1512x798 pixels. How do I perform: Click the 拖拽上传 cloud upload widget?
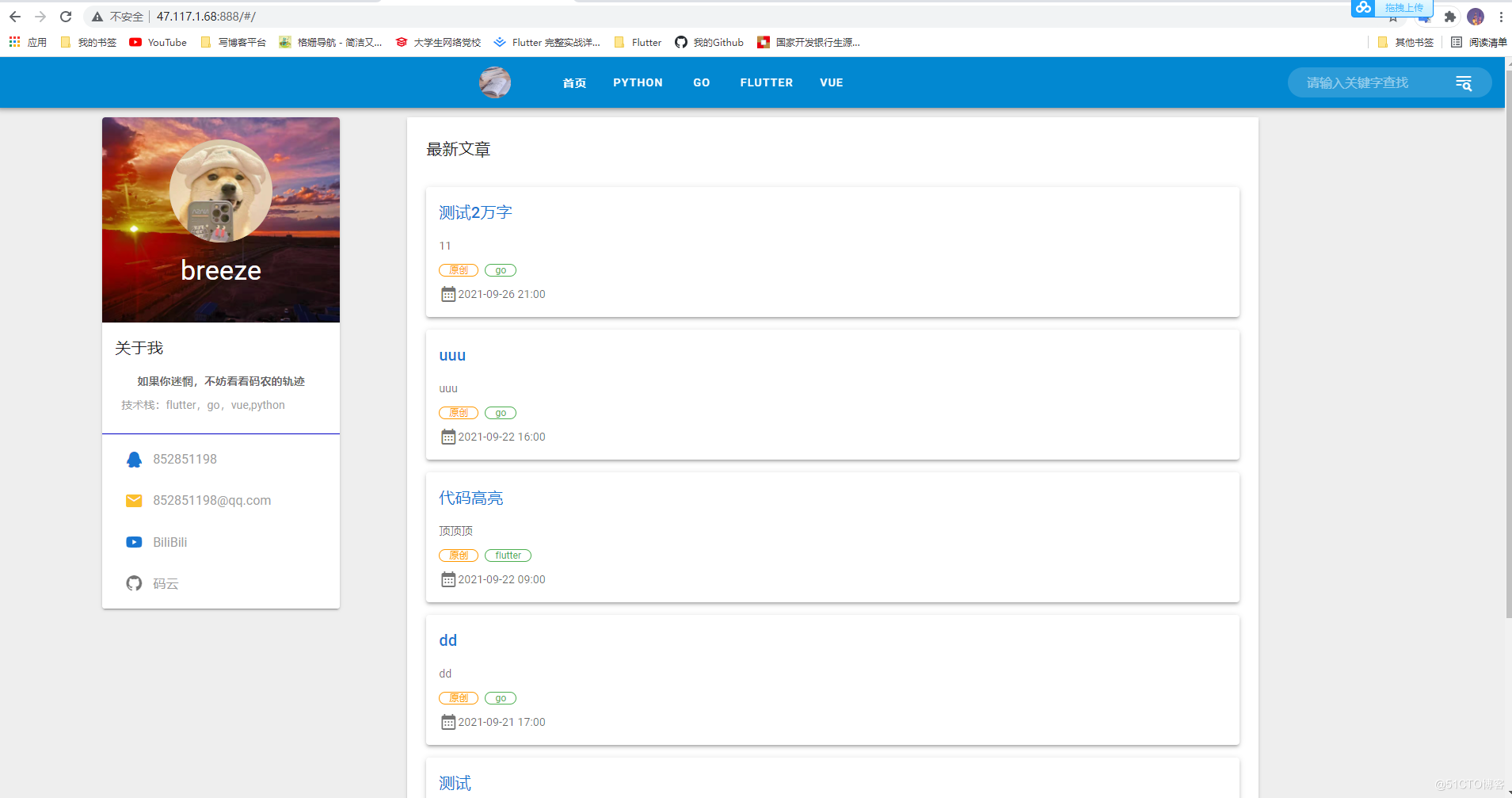tap(1392, 8)
